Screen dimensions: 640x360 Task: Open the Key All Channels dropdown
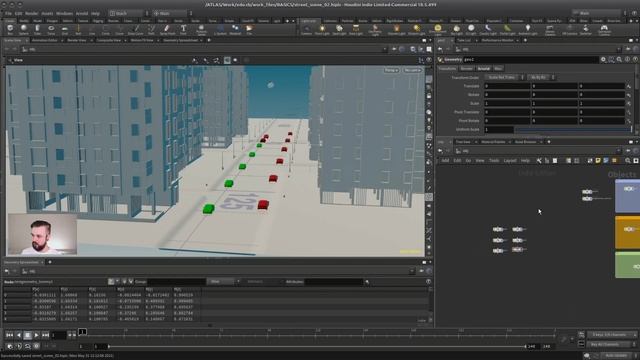click(611, 344)
